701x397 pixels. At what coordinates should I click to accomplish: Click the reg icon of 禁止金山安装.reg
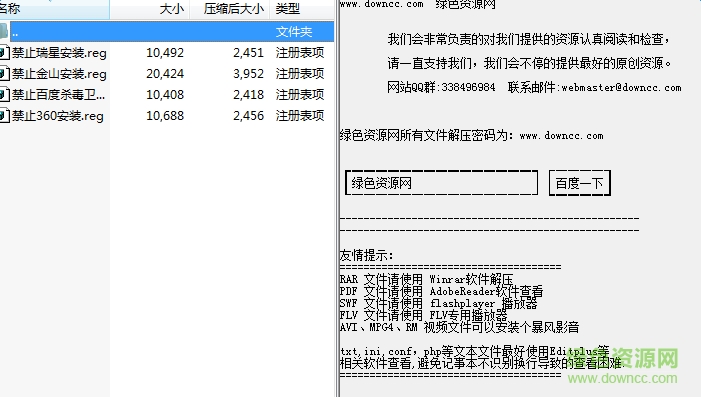pyautogui.click(x=4, y=74)
